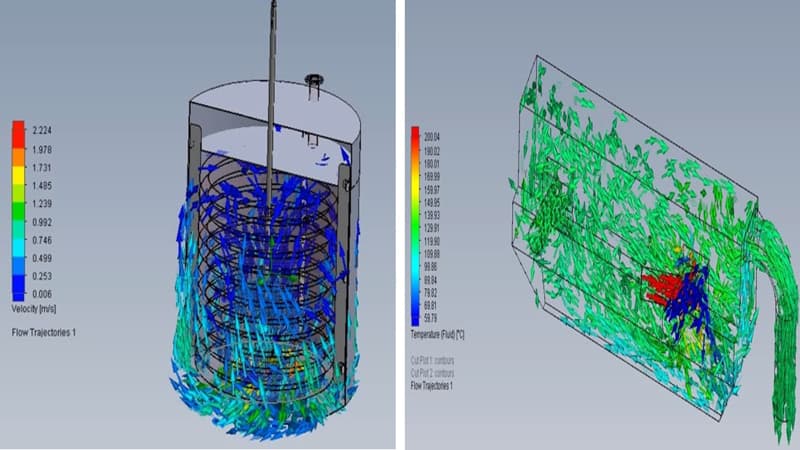Select the 0.006 minimum velocity value
The image size is (800, 450).
tap(42, 294)
